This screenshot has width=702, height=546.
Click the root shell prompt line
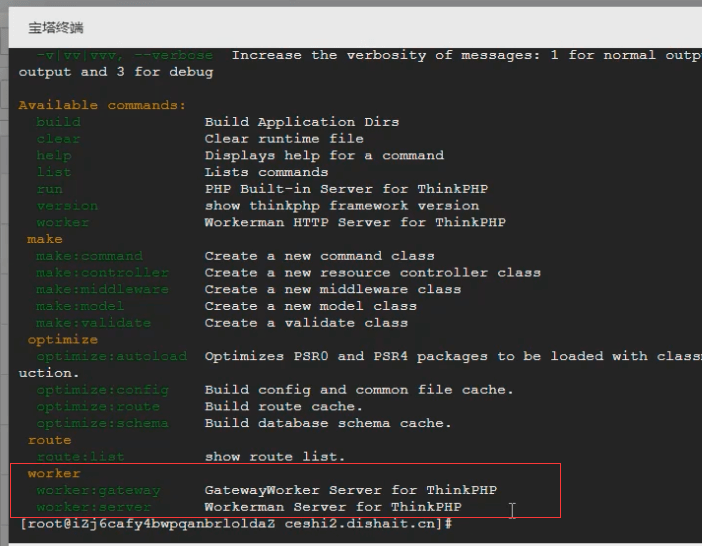tap(236, 524)
